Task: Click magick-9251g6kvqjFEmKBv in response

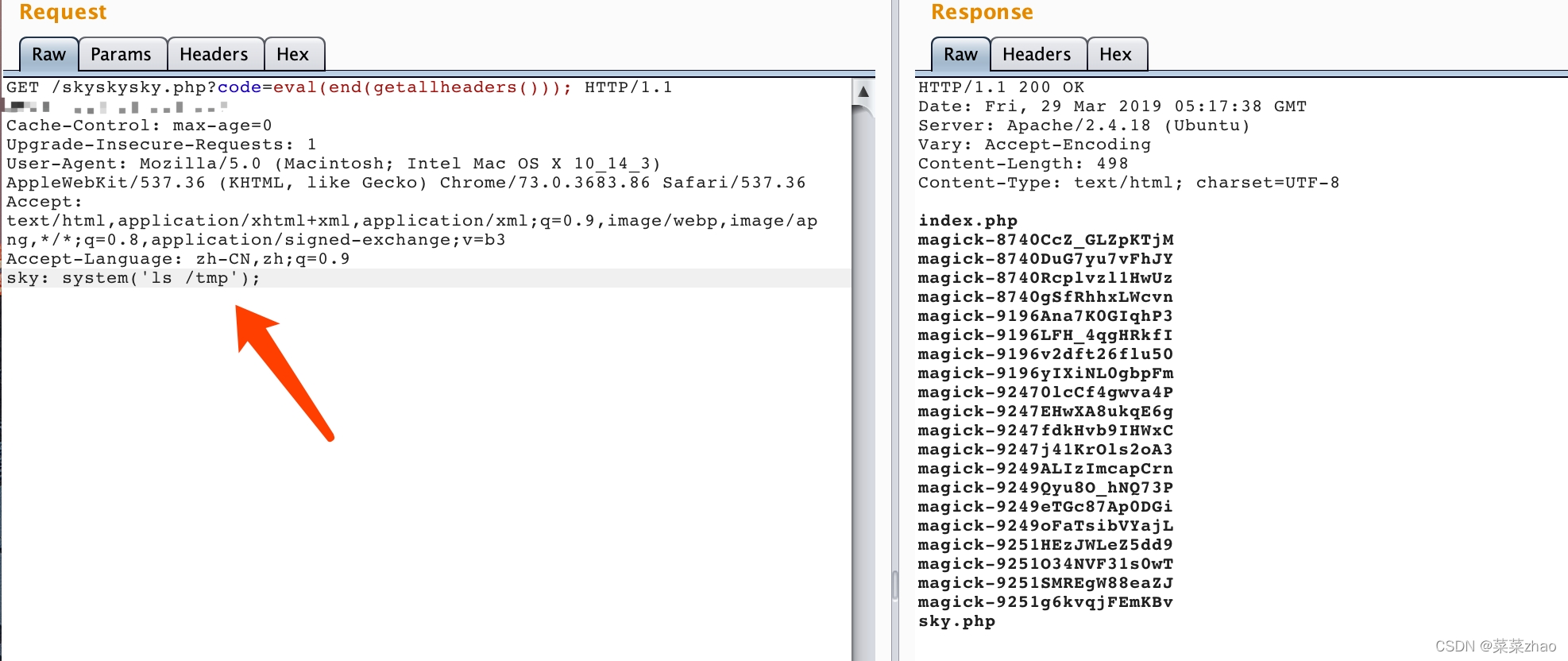Action: tap(1046, 602)
